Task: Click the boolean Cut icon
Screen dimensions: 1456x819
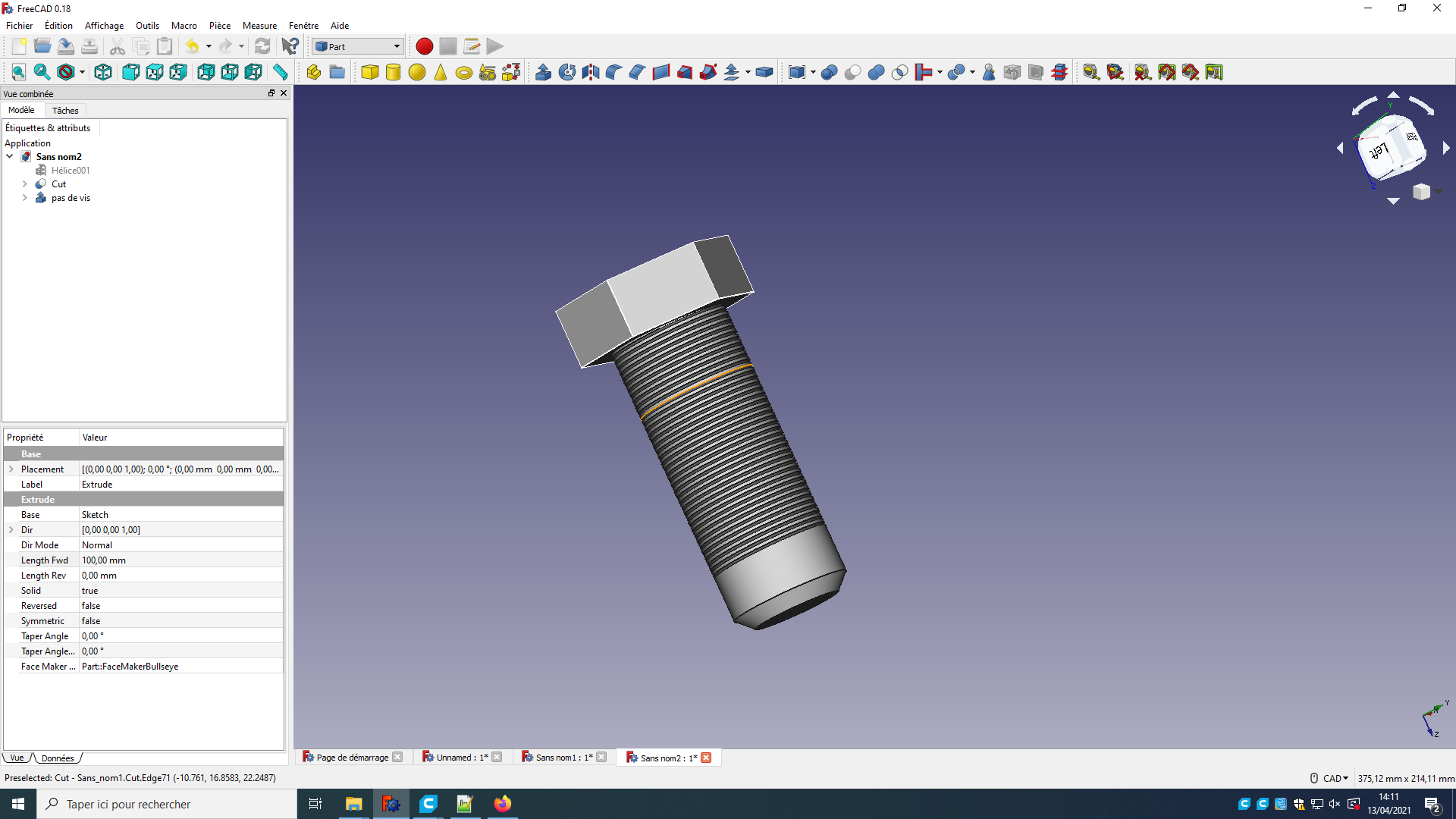Action: (852, 72)
